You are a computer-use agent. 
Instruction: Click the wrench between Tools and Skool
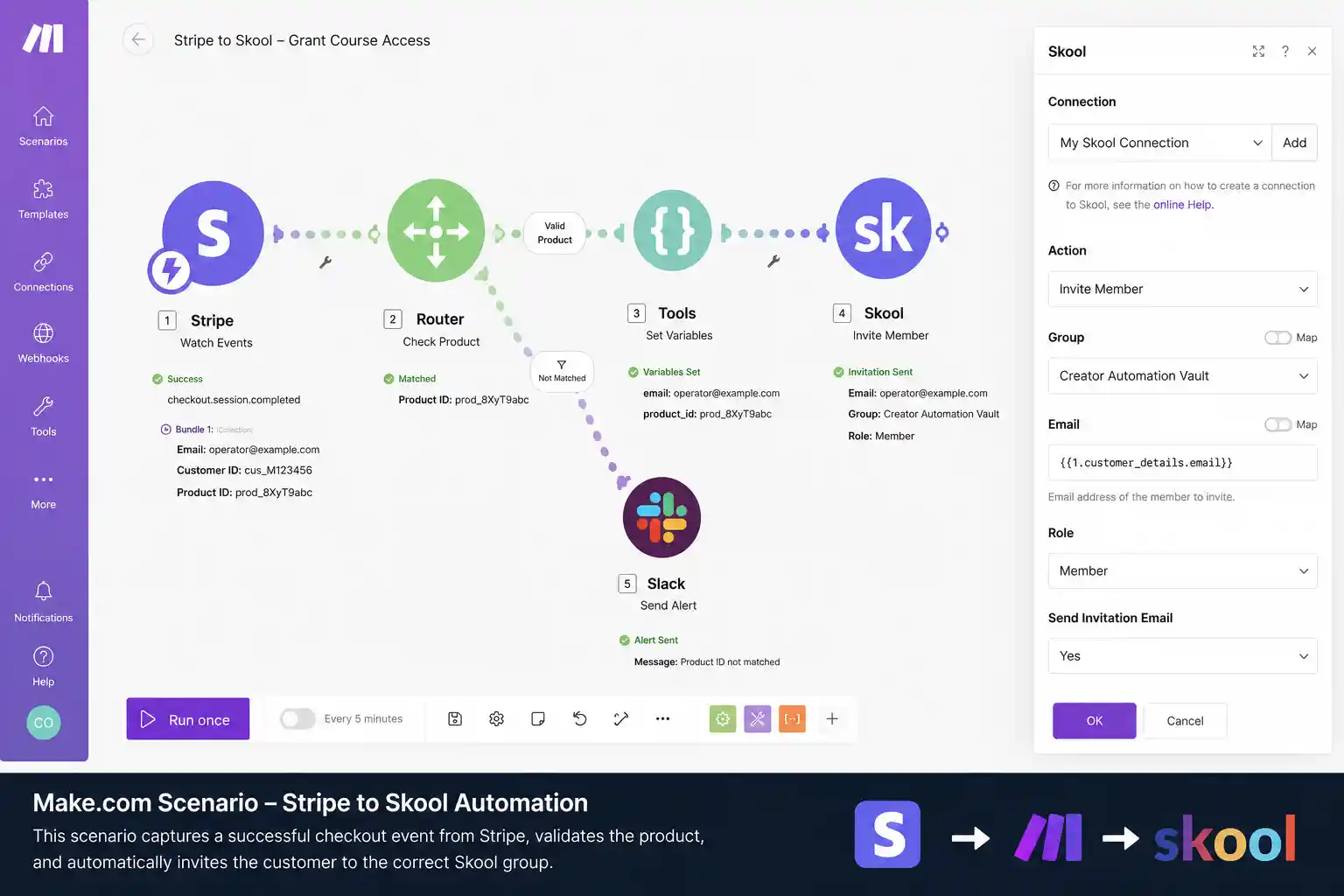(x=773, y=261)
